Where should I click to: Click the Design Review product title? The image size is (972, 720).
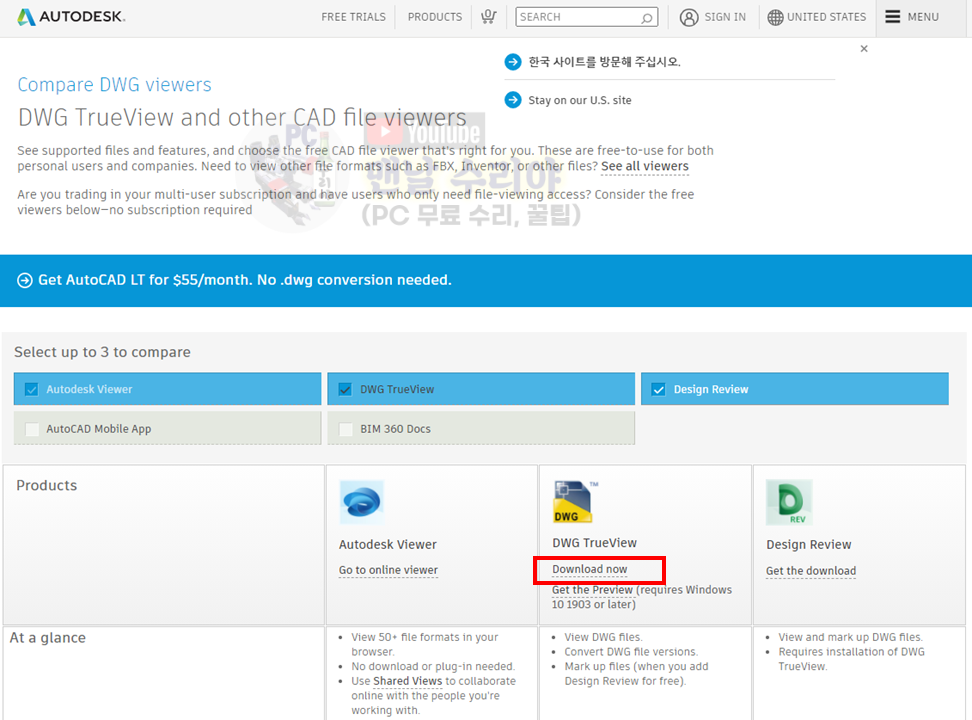808,544
